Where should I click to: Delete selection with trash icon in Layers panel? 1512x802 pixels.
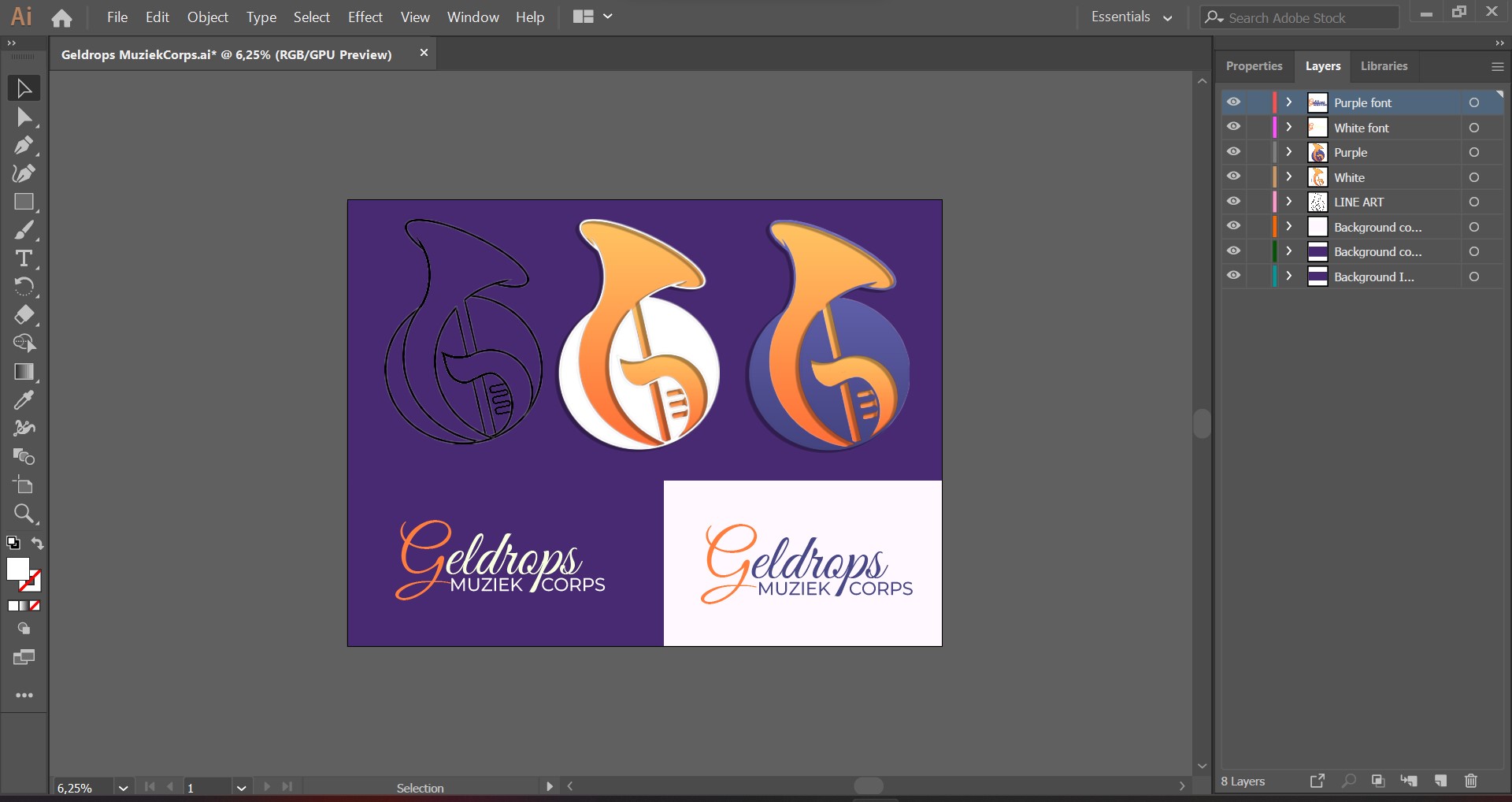pos(1470,781)
